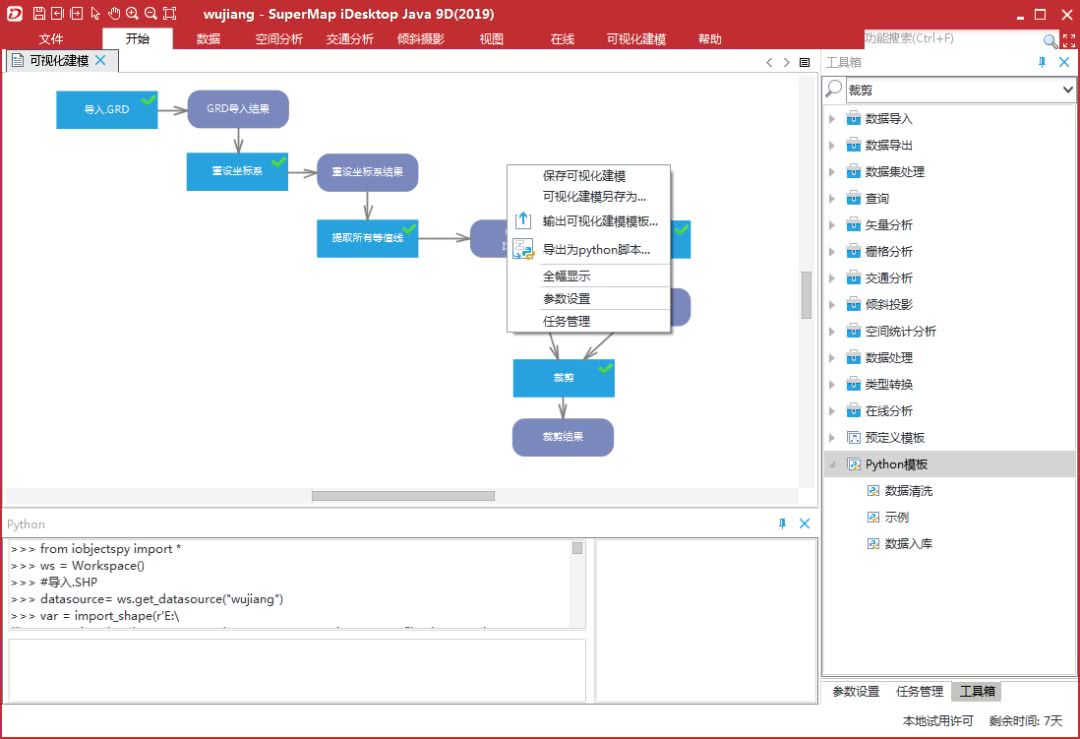Open the 裁剪 combo box dropdown

point(1069,89)
